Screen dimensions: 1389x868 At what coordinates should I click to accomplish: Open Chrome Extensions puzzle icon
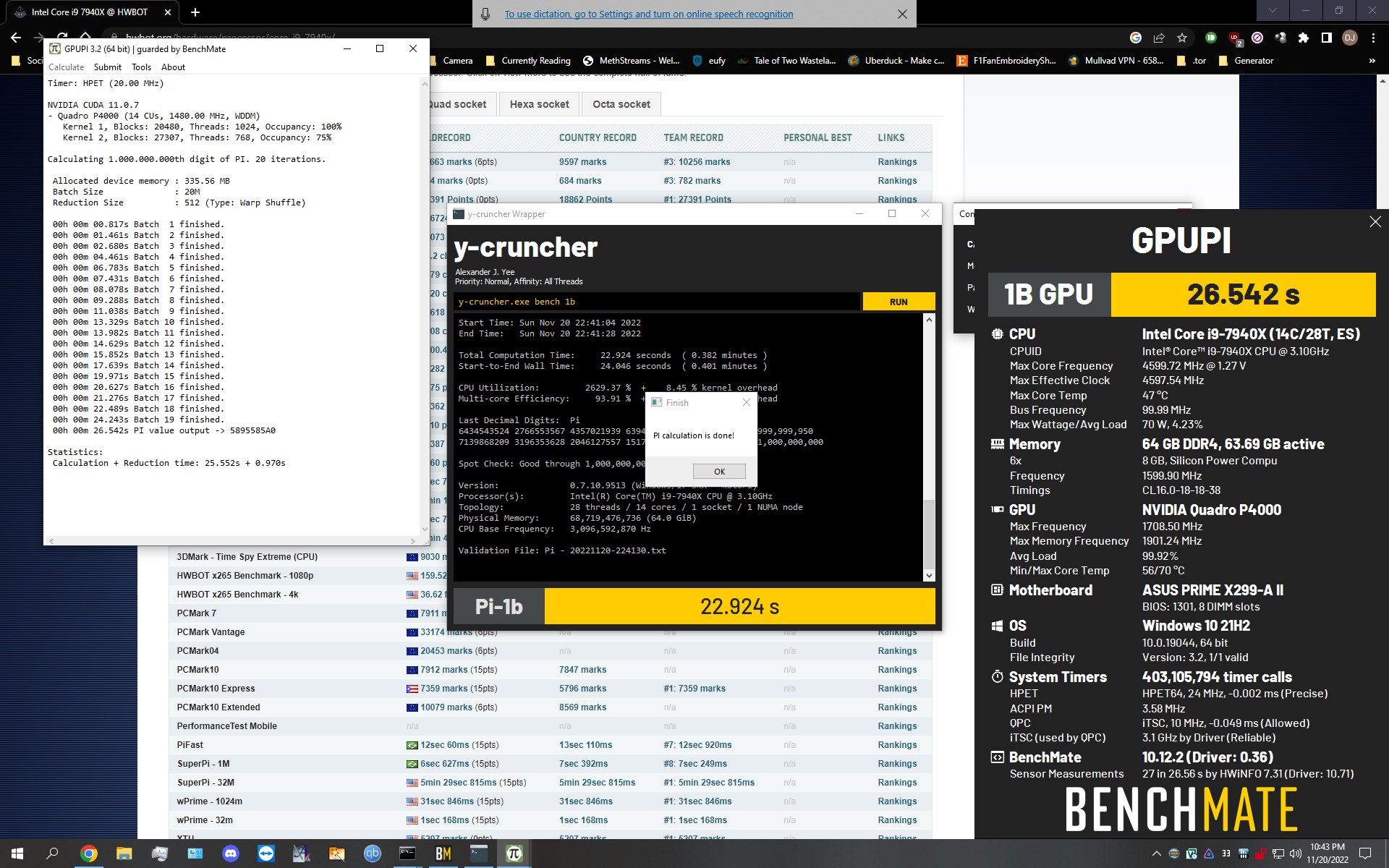coord(1304,38)
